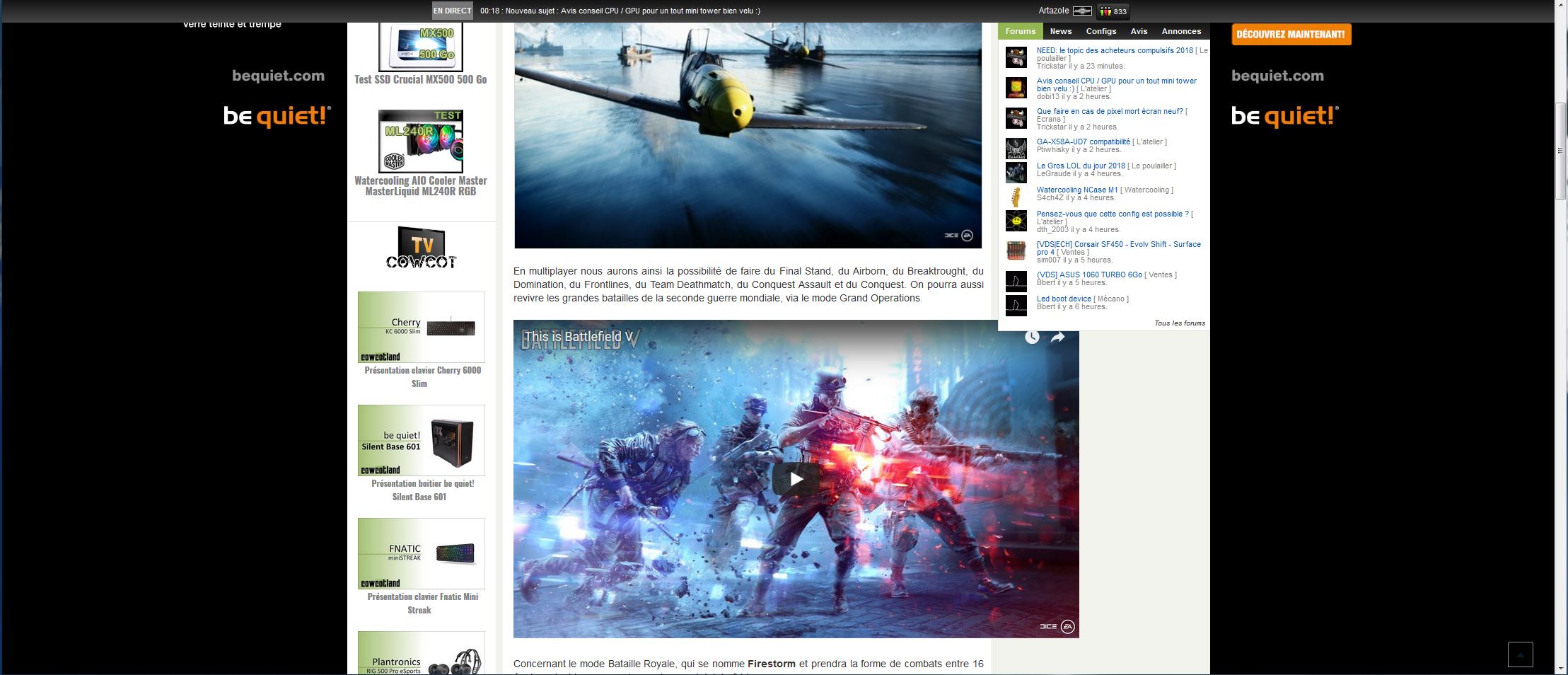
Task: Click LeGraude avatar beside 'Le Gros LOL du jour'
Action: click(1016, 173)
